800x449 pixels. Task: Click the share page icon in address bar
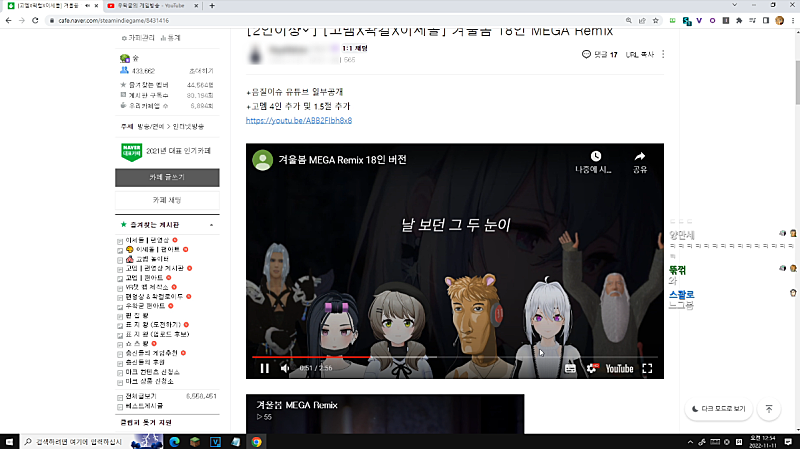tap(642, 20)
